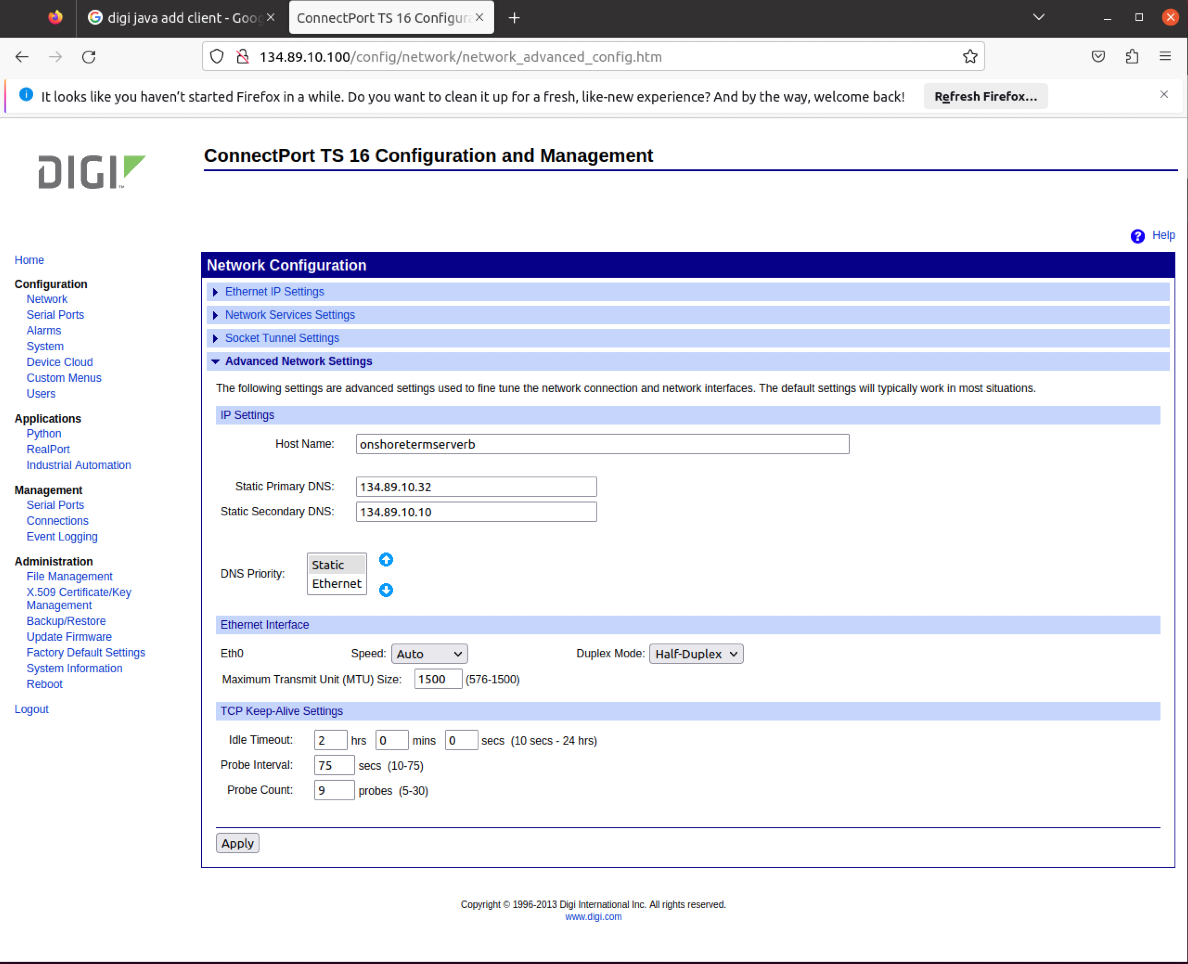
Task: Move DNS Priority entry up with blue arrow
Action: click(386, 559)
